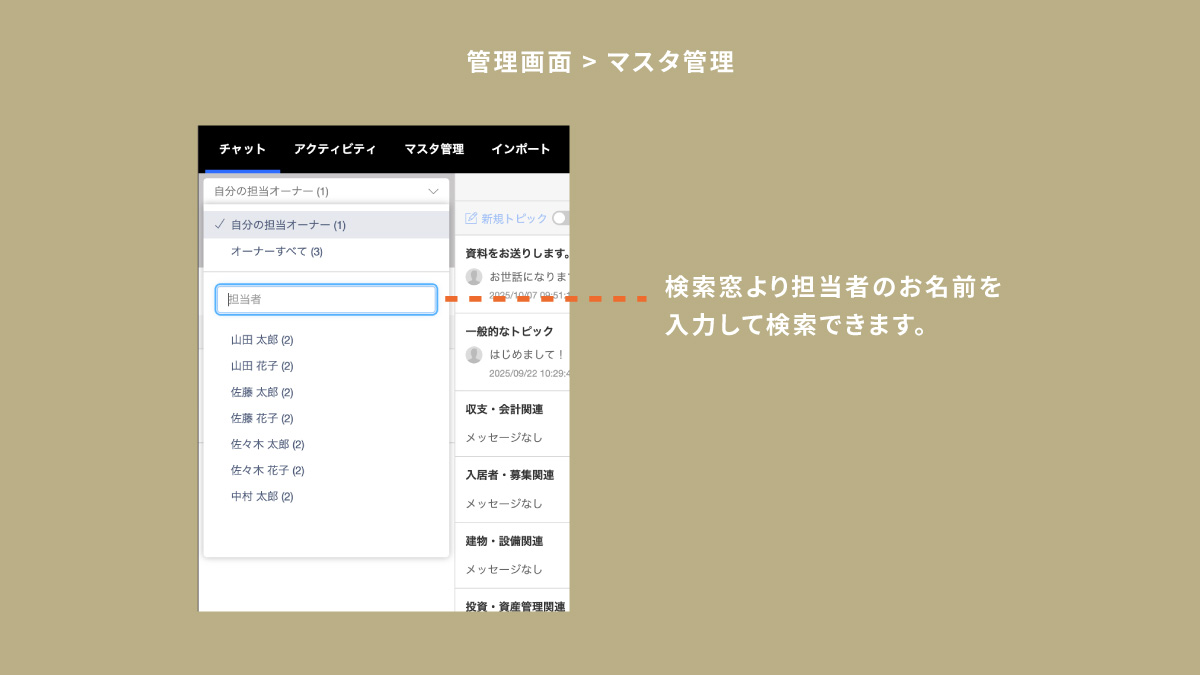1200x675 pixels.
Task: Expand the owner filter dropdown chevron
Action: pos(433,191)
